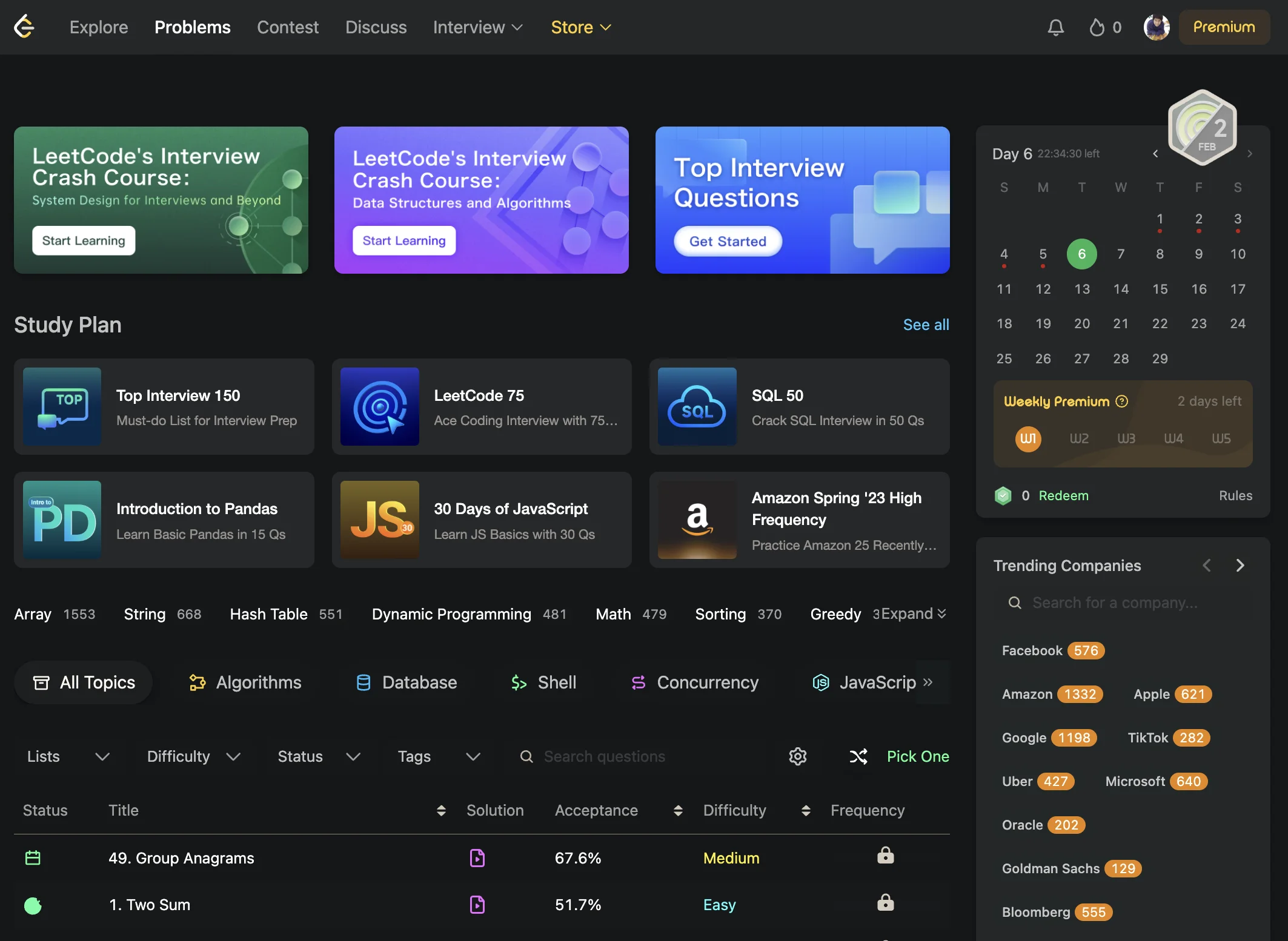The height and width of the screenshot is (941, 1288).
Task: Click the LeetCode logo icon
Action: point(24,27)
